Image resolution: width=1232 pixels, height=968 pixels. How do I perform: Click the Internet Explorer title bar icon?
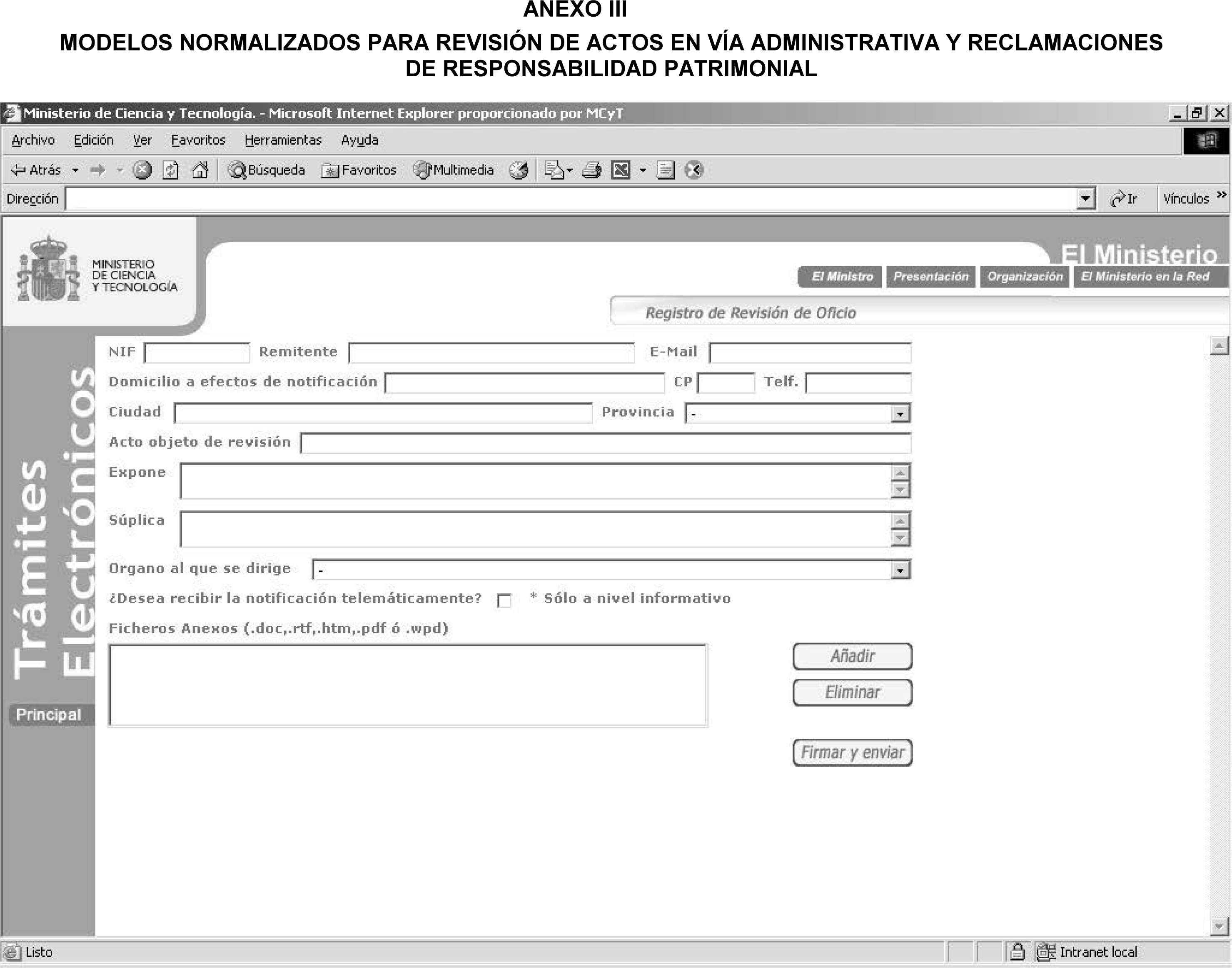[x=11, y=113]
